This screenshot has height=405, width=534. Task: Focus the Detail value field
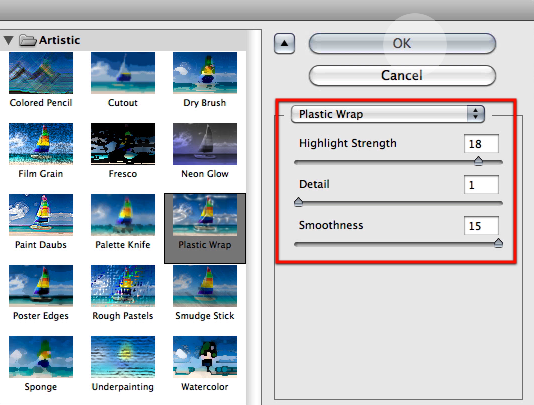(x=481, y=185)
